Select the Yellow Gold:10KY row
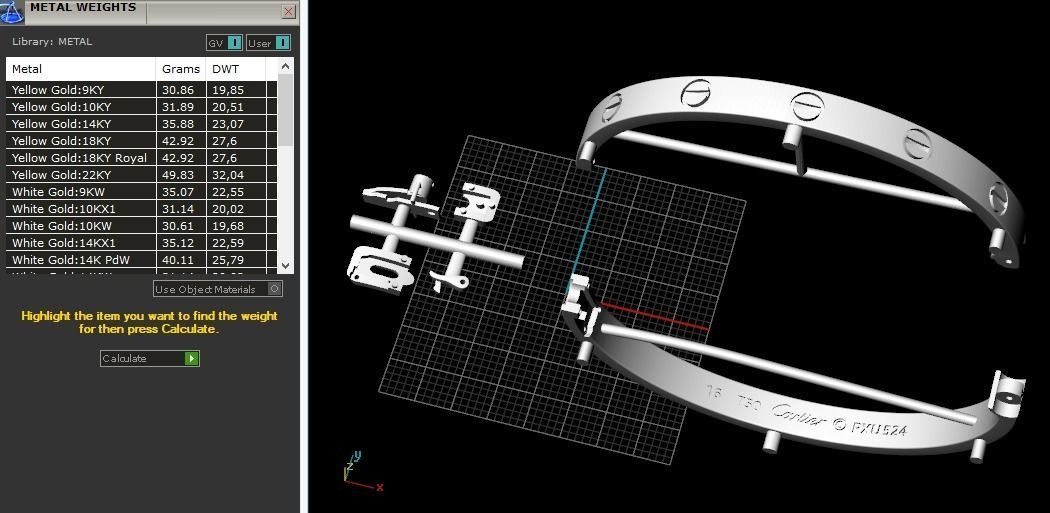The width and height of the screenshot is (1050, 513). coord(141,106)
